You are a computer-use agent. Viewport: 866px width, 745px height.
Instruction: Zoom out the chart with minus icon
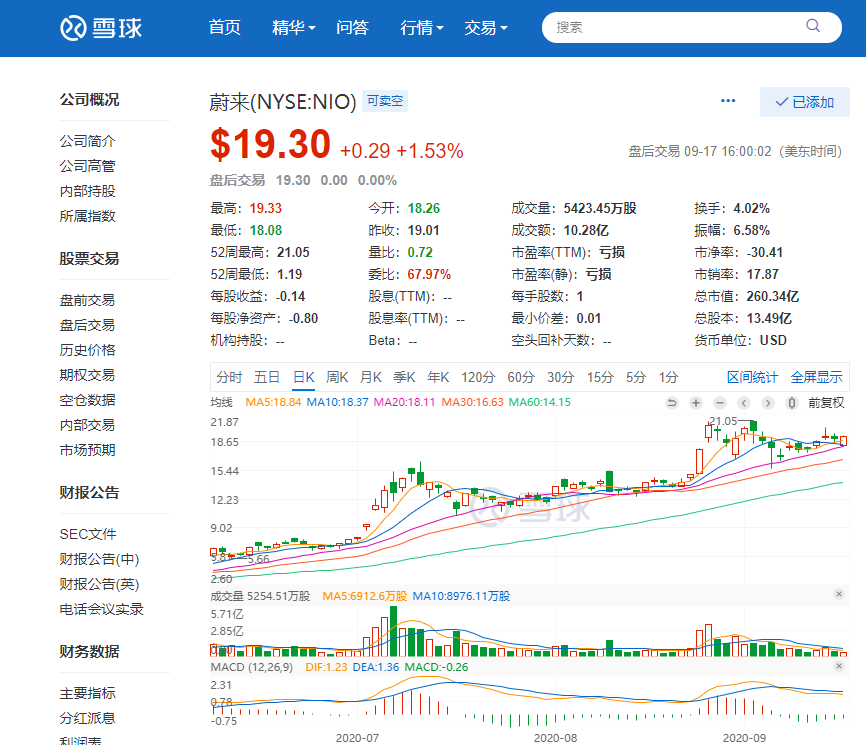720,403
